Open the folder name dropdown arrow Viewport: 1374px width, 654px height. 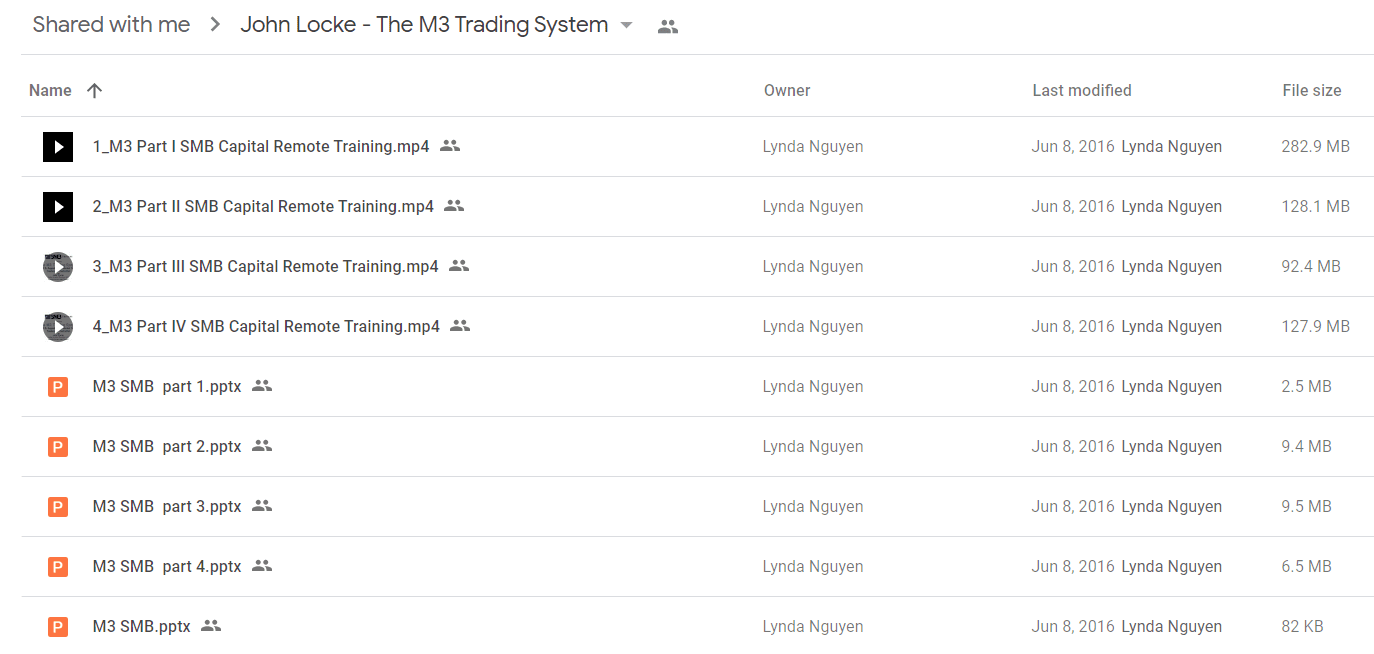(x=627, y=25)
